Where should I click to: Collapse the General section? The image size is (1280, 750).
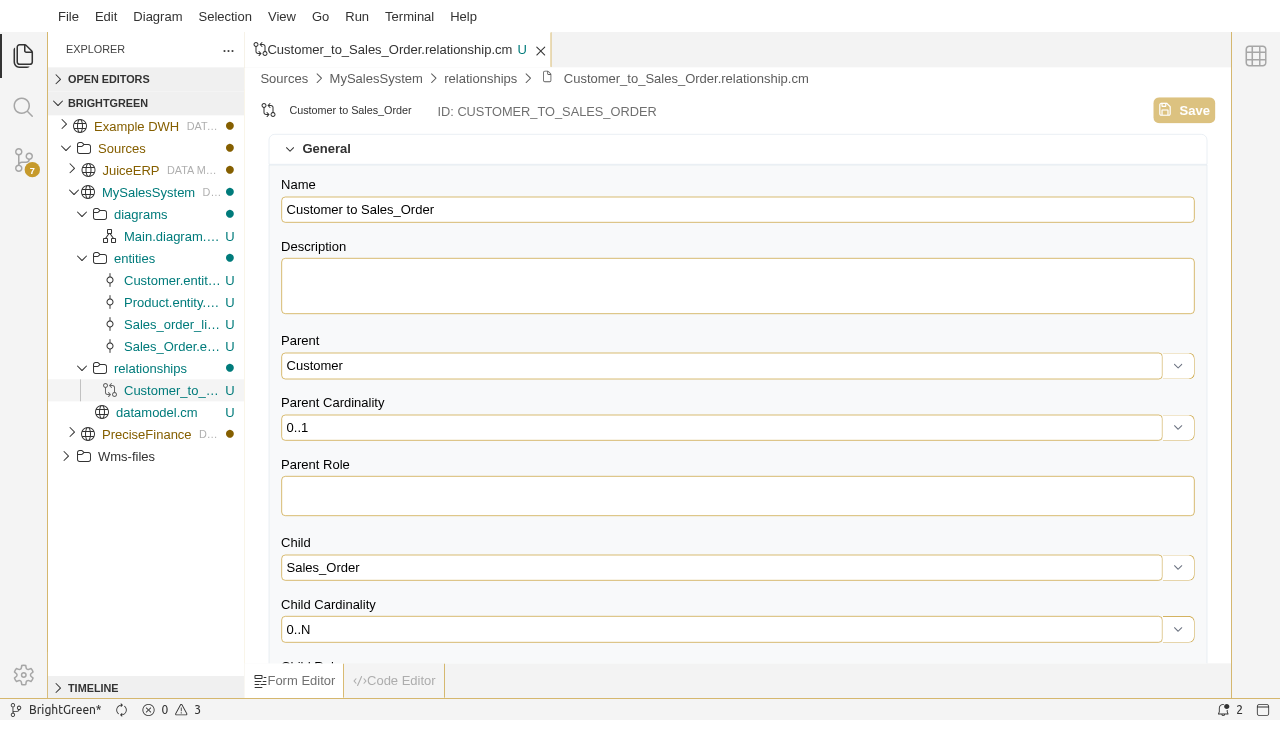pyautogui.click(x=290, y=149)
